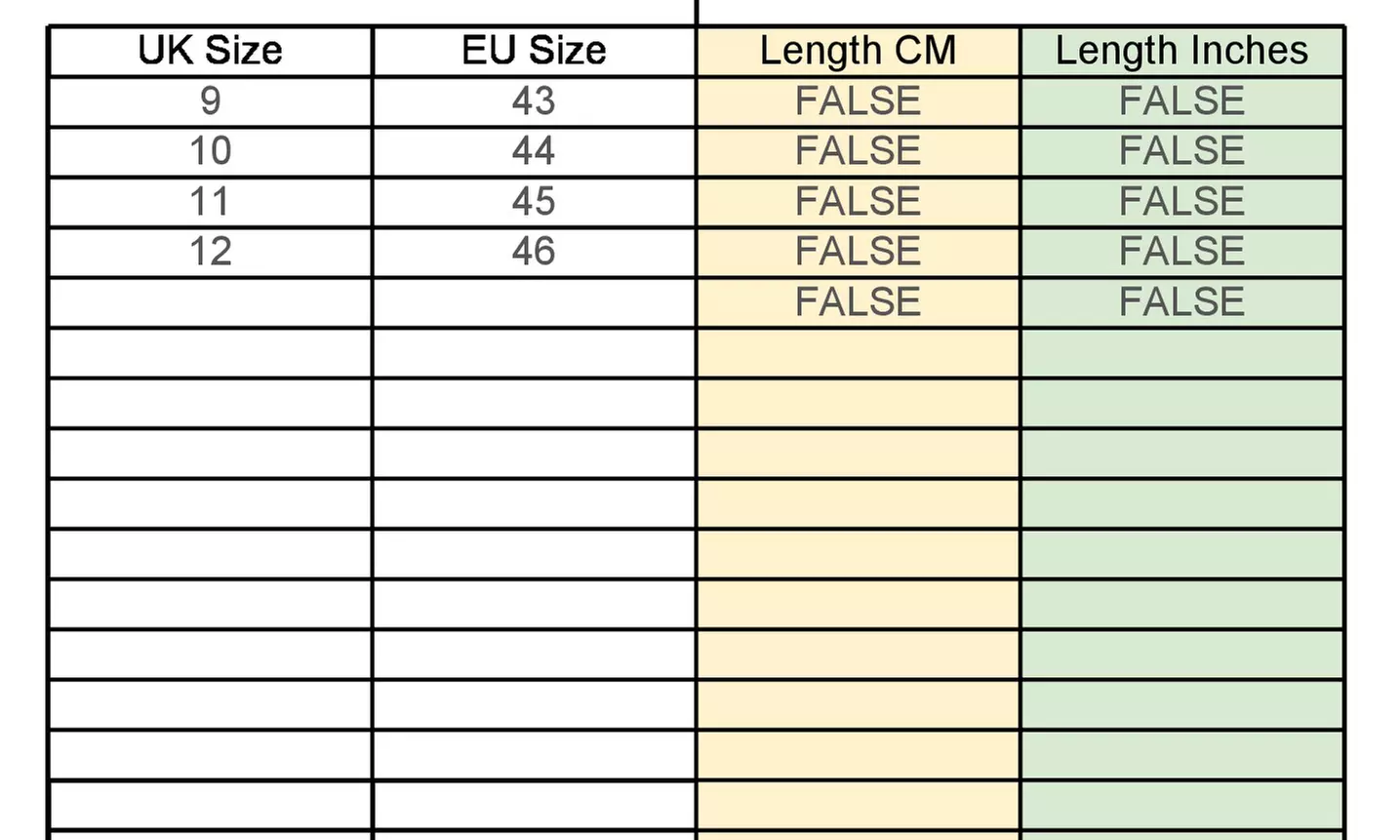Click the EU Size header cell
This screenshot has height=840, width=1400.
tap(534, 51)
